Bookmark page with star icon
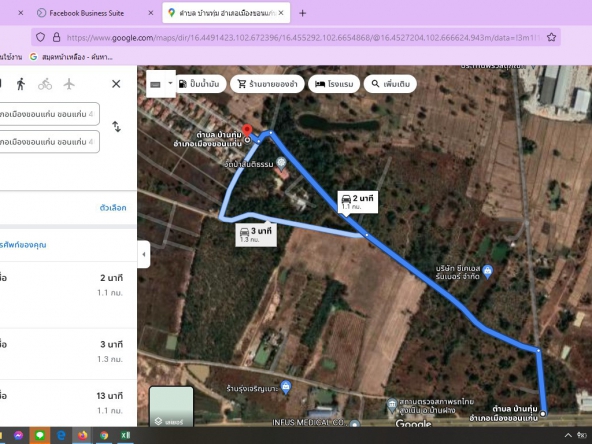This screenshot has width=592, height=444. tap(551, 37)
